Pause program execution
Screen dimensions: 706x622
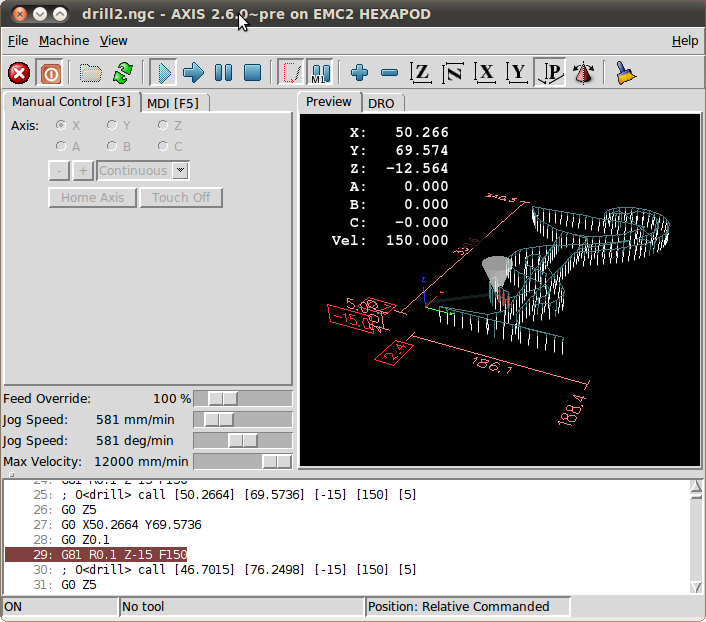click(223, 73)
